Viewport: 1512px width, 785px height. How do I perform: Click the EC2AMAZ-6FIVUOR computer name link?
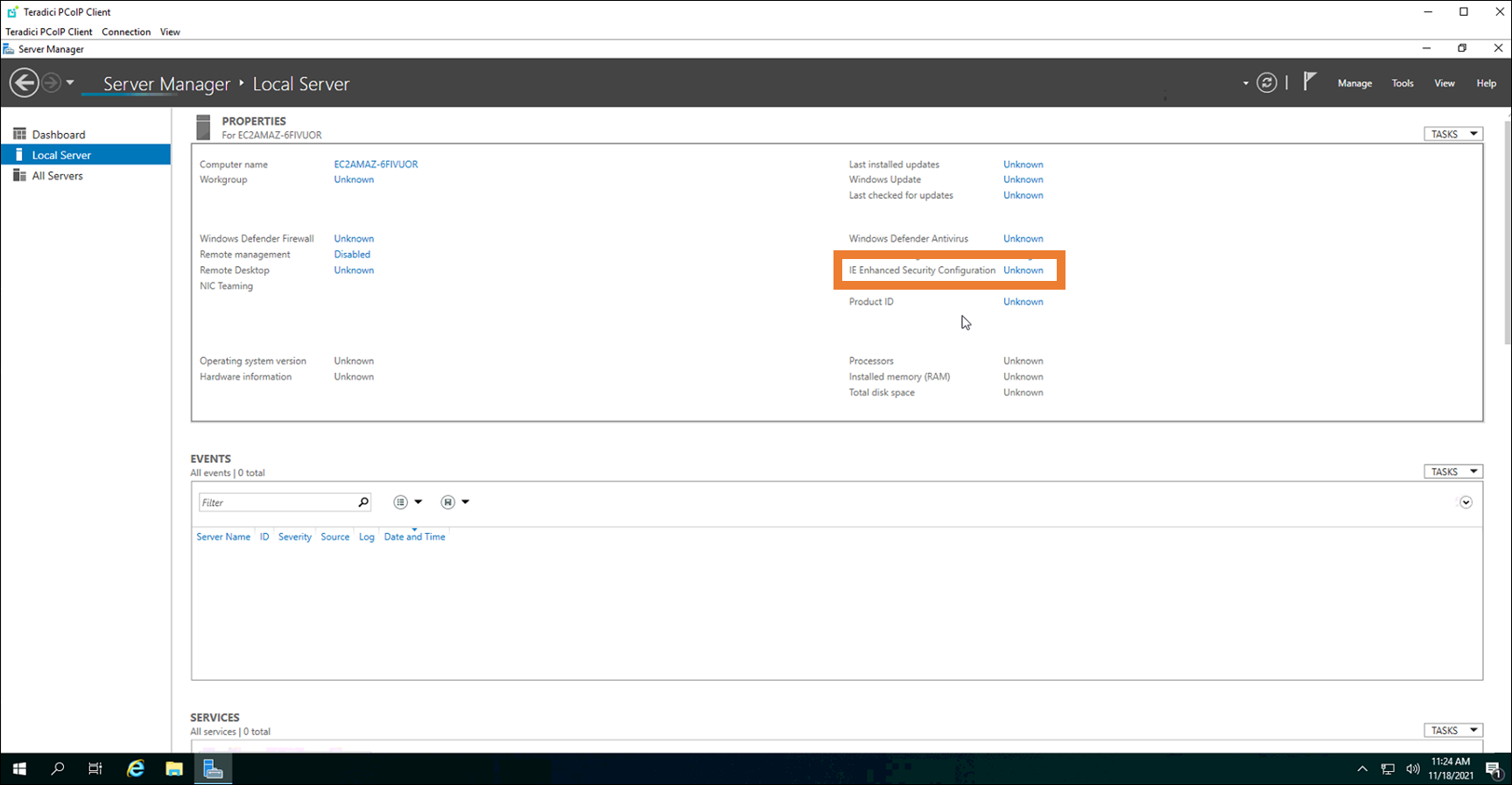376,165
